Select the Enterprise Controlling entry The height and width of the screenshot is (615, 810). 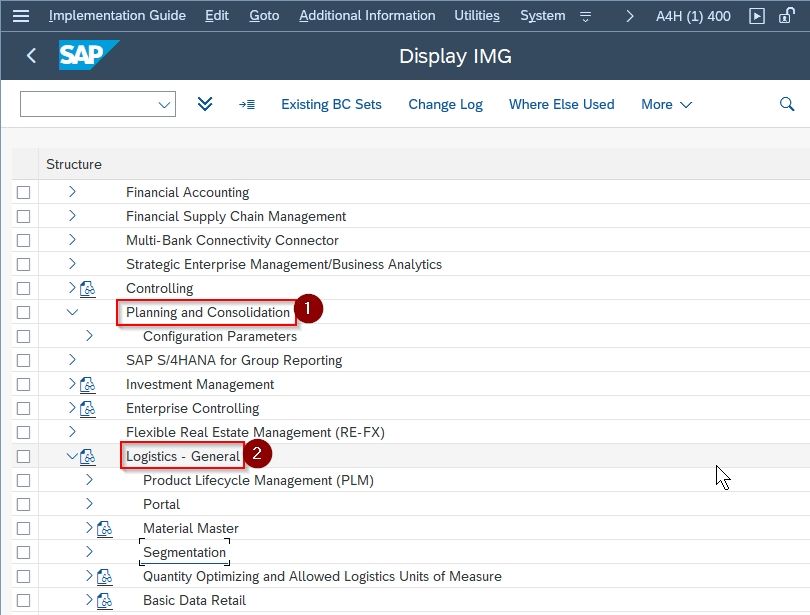coord(192,408)
